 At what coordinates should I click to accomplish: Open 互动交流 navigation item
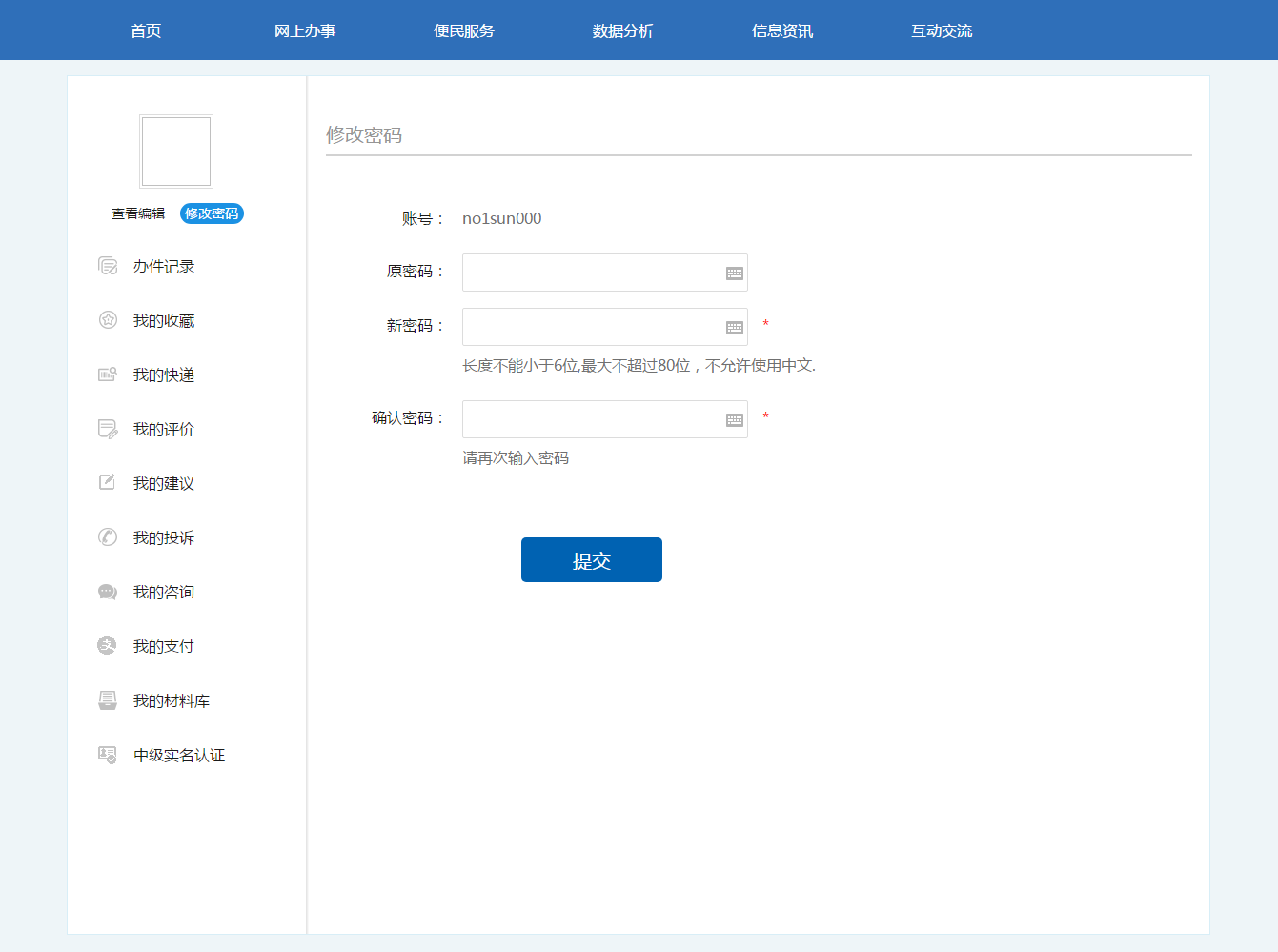(942, 30)
